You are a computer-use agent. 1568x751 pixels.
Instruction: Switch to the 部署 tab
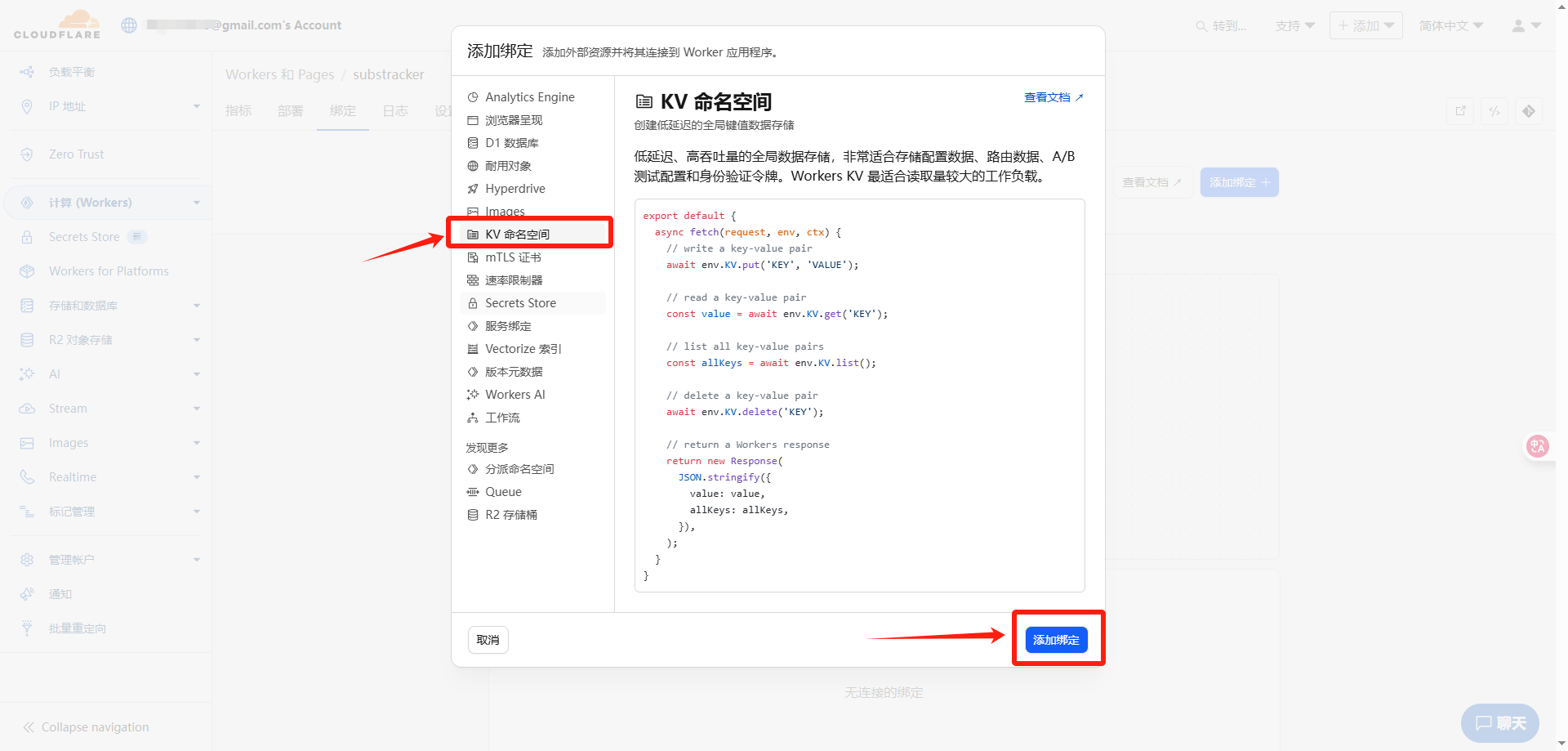click(x=291, y=110)
